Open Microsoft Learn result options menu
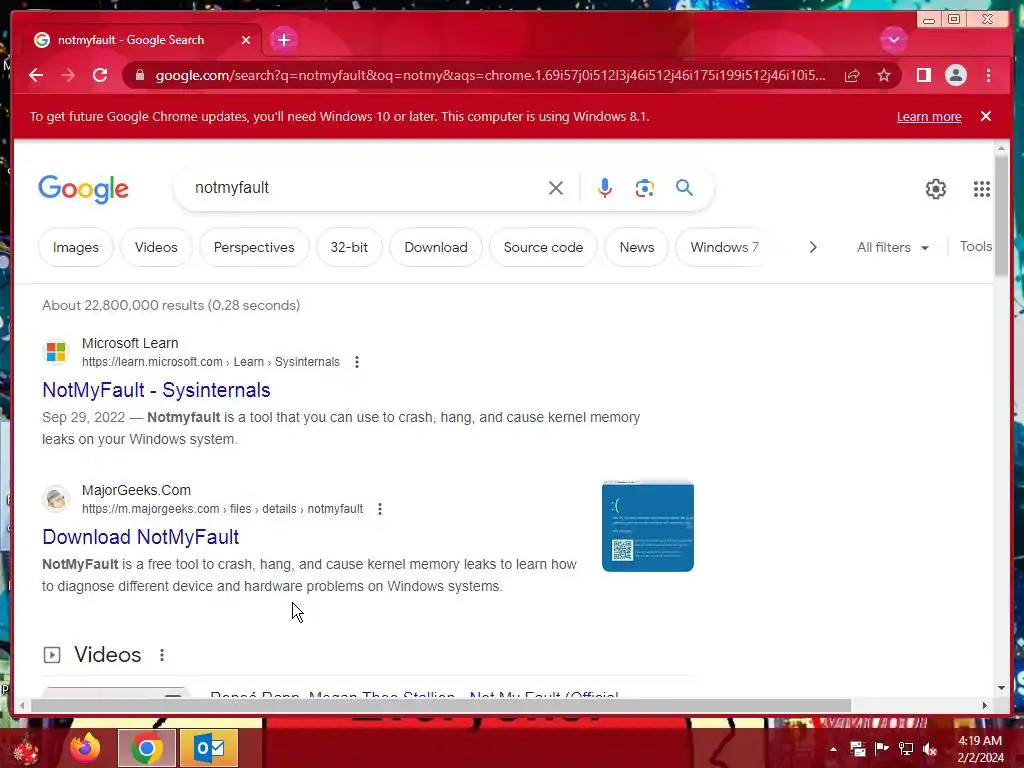The height and width of the screenshot is (768, 1024). (x=357, y=362)
